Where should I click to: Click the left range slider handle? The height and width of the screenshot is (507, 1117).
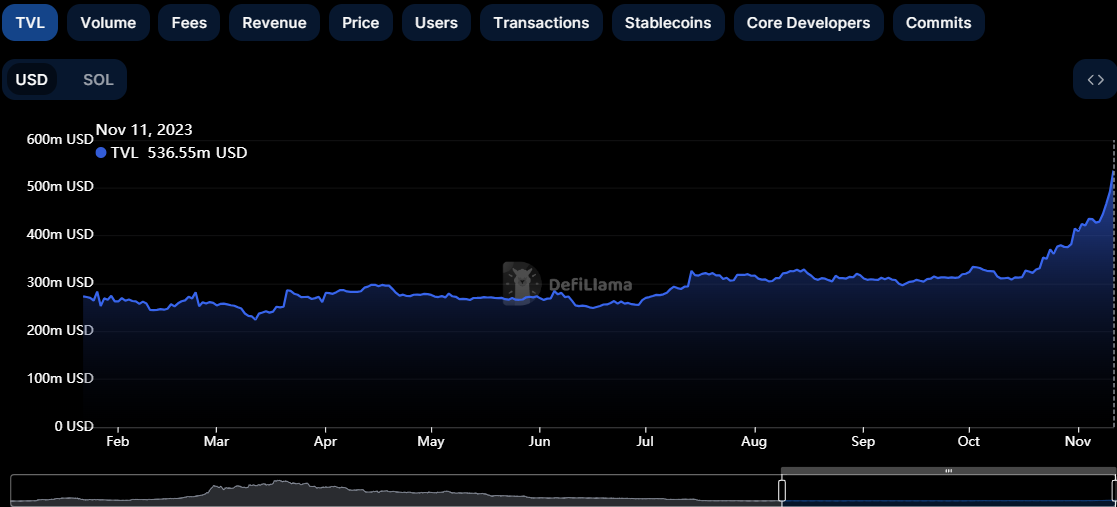(x=782, y=490)
